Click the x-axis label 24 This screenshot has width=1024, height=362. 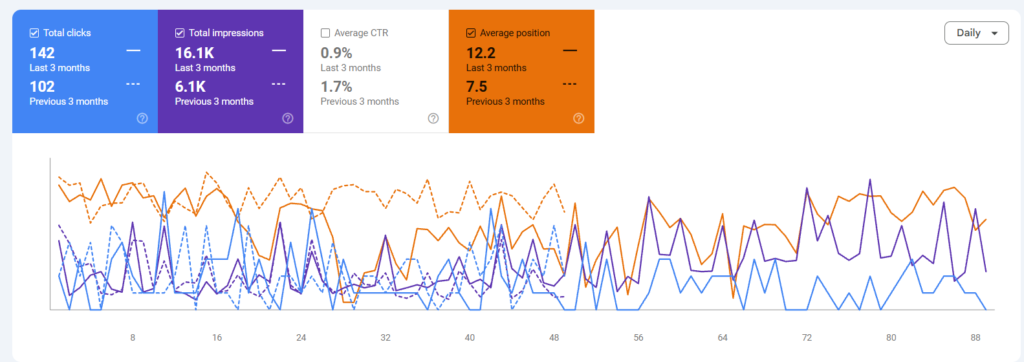[x=301, y=338]
